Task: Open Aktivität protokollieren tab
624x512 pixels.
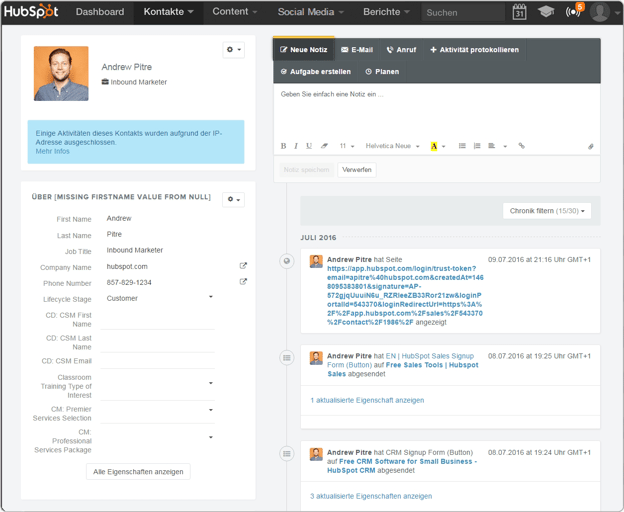Action: tap(474, 50)
